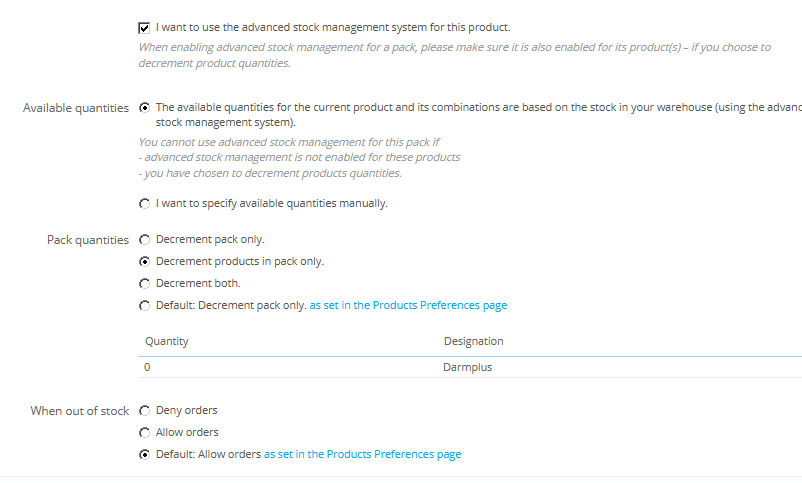The height and width of the screenshot is (483, 802).
Task: Click the hint about enabling advanced stock for packs
Action: click(x=454, y=55)
